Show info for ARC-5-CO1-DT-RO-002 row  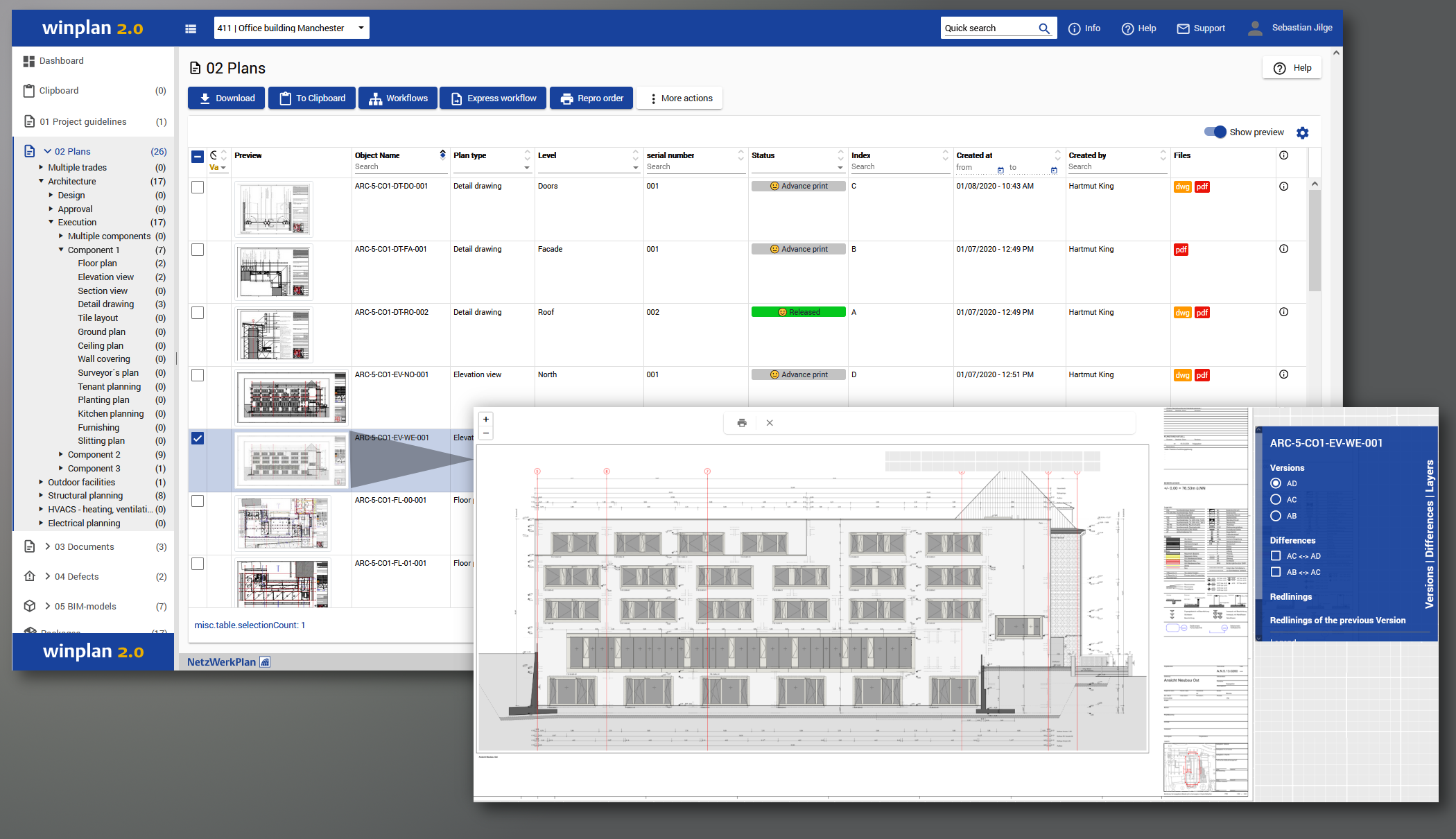point(1283,312)
